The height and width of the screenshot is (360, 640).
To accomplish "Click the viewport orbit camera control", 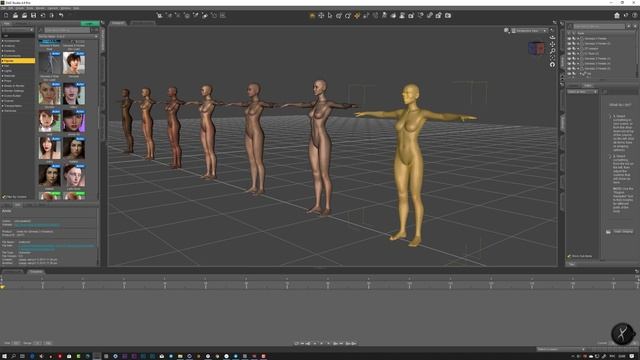I will [x=552, y=37].
